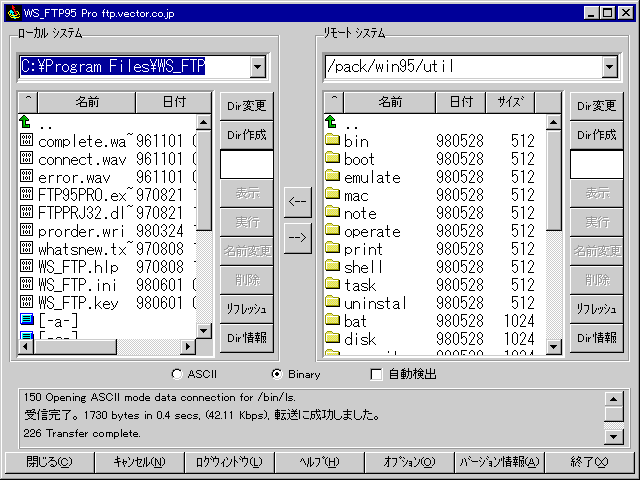Click the task folder icon
This screenshot has height=480, width=640.
pyautogui.click(x=333, y=283)
